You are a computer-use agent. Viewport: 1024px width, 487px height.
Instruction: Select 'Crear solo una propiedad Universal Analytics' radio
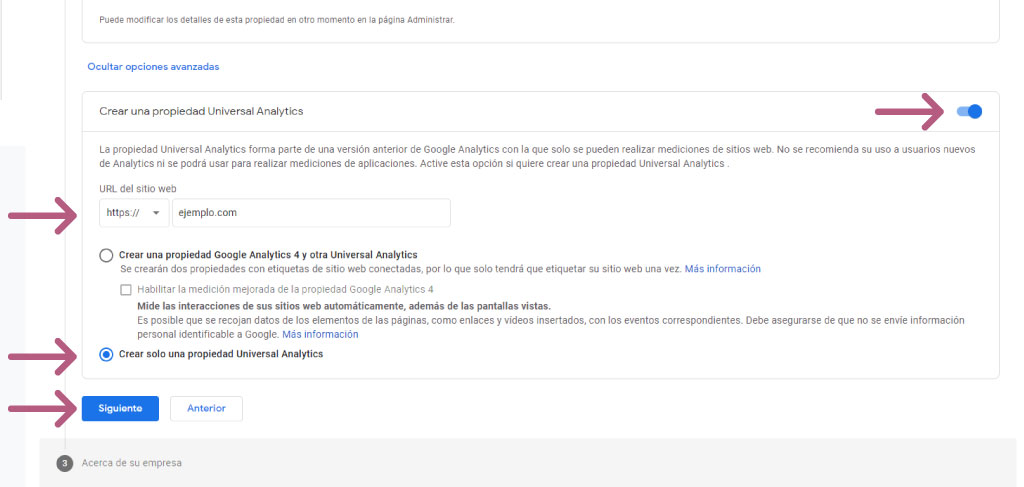(106, 354)
